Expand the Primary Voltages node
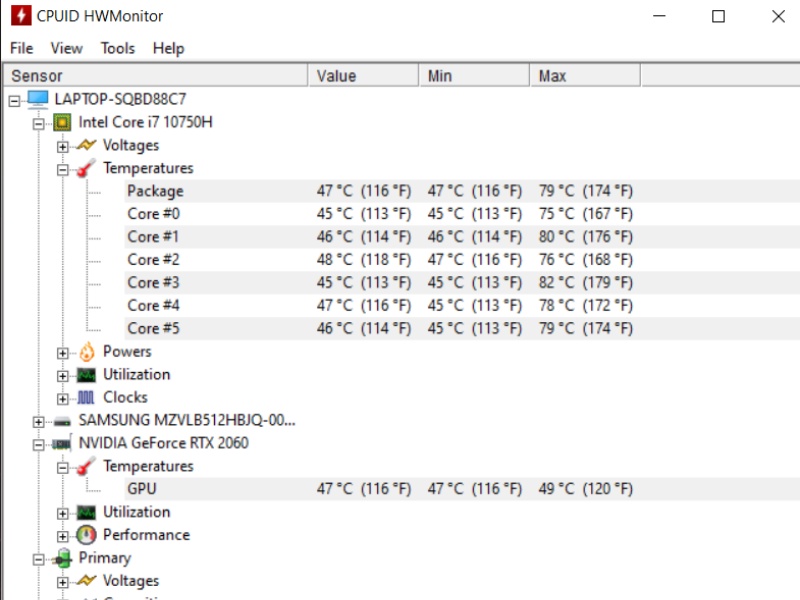This screenshot has width=800, height=600. tap(62, 582)
